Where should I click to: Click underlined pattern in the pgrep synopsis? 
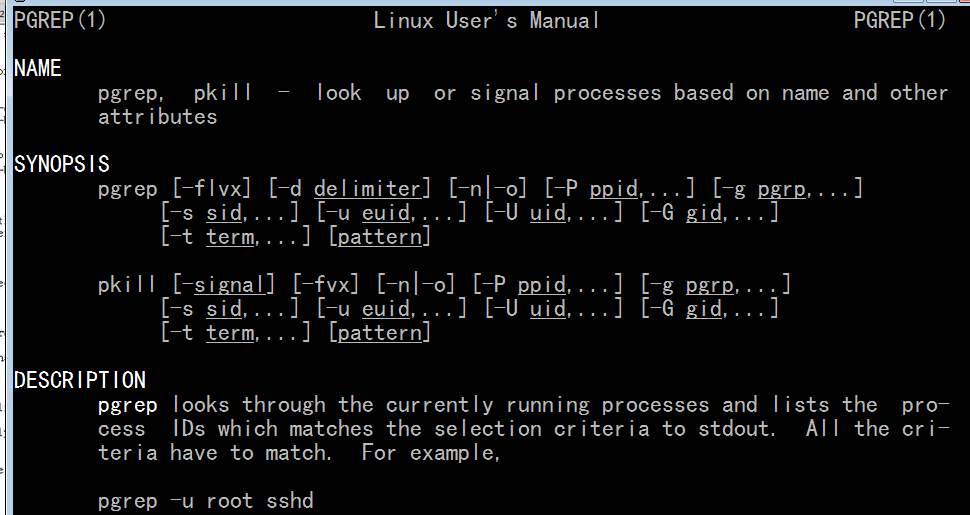(379, 236)
